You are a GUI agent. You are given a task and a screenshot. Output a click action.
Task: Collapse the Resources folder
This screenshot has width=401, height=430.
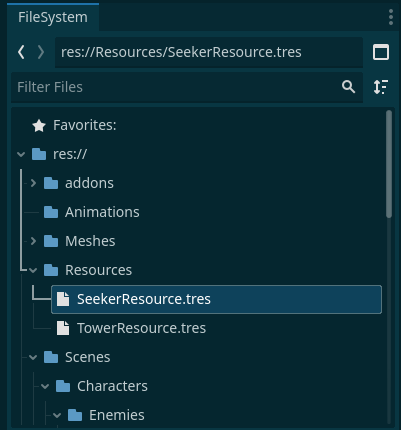pyautogui.click(x=33, y=270)
